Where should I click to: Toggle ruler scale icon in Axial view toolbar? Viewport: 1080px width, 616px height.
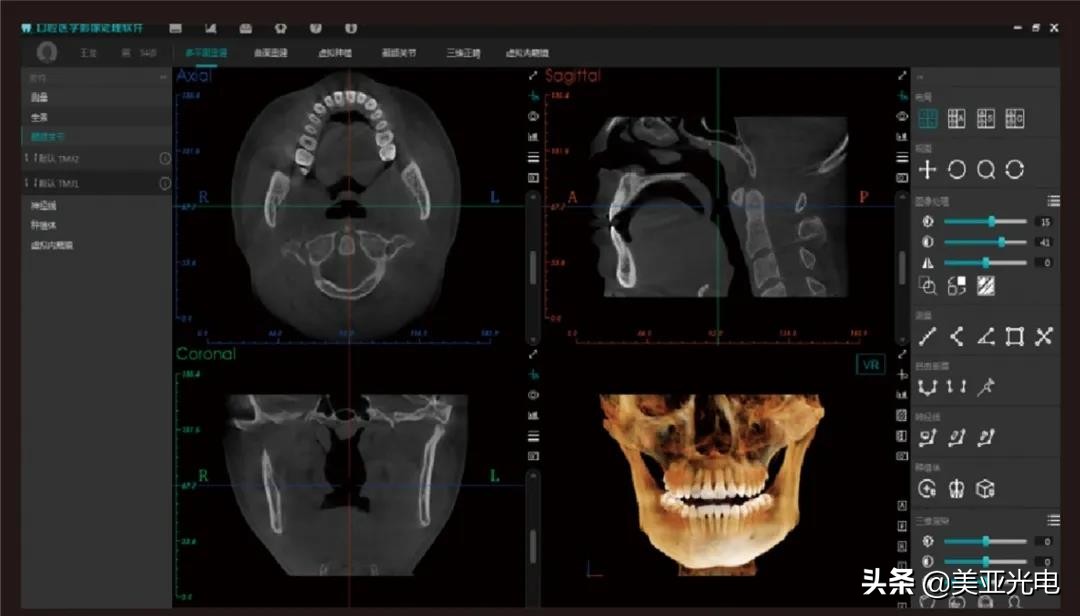click(x=533, y=137)
